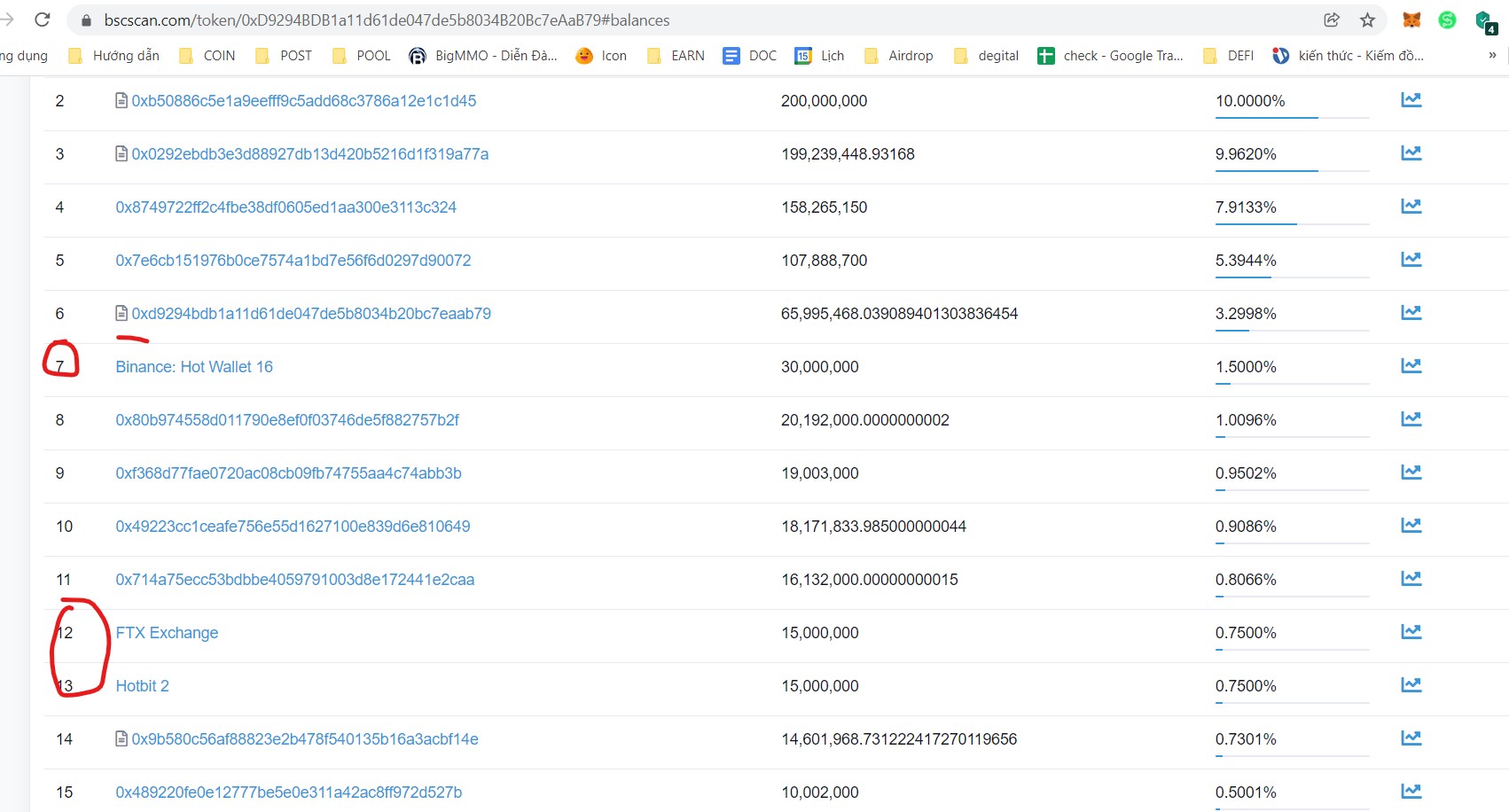Open the green S browser extension
This screenshot has width=1509, height=812.
1447,20
